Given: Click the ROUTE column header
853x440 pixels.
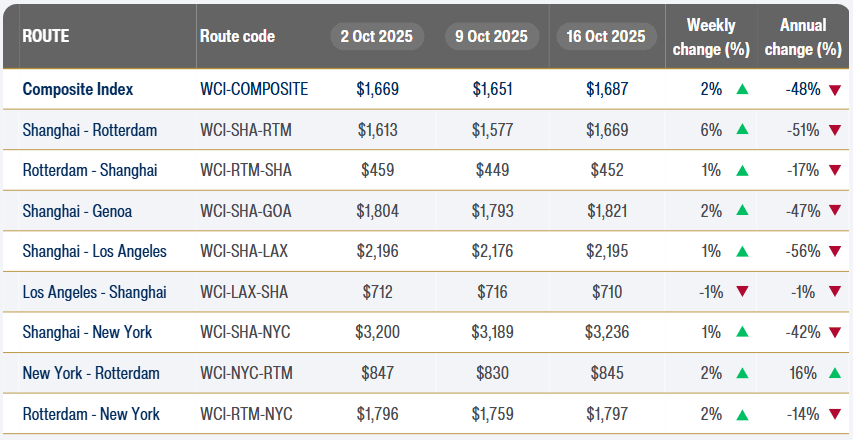Looking at the screenshot, I should point(46,36).
